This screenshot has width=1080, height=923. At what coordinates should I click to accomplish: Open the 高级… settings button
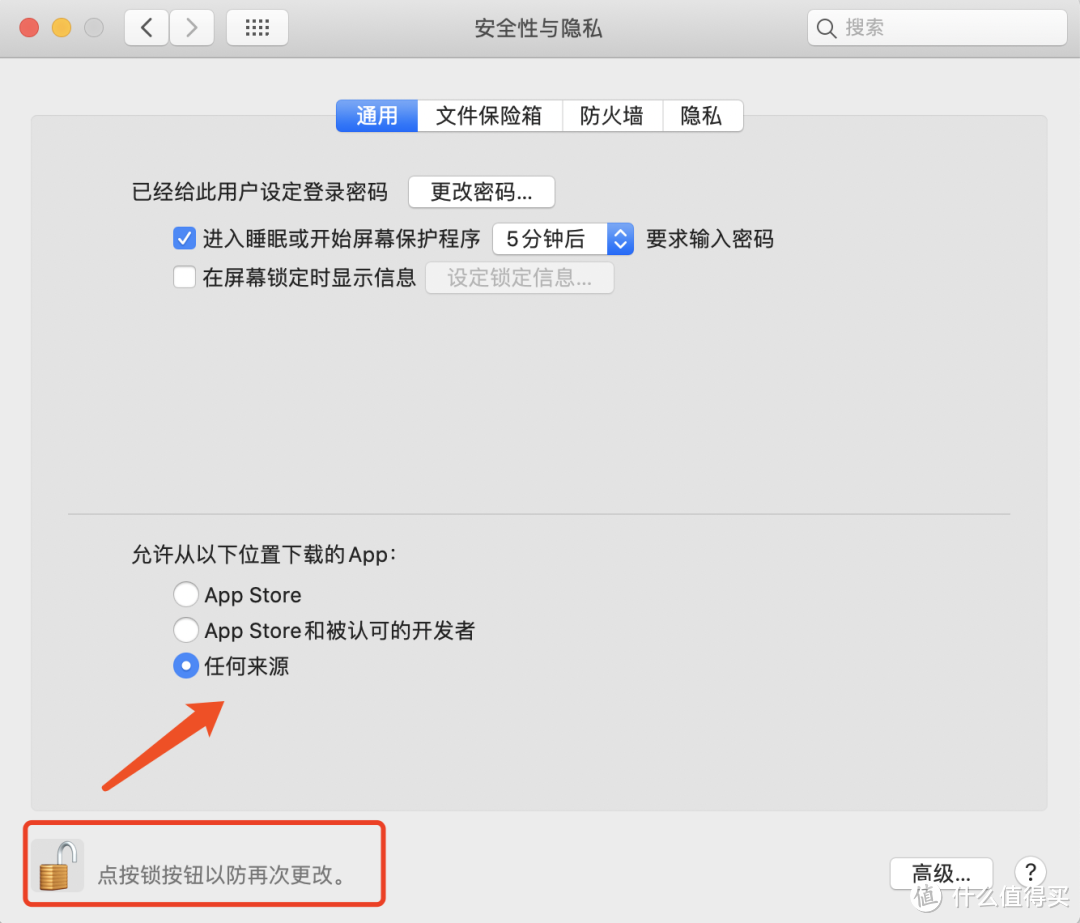tap(941, 873)
